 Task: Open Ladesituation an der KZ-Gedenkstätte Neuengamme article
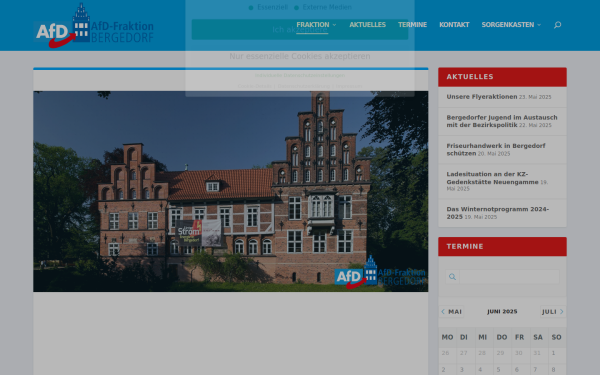[x=492, y=178]
